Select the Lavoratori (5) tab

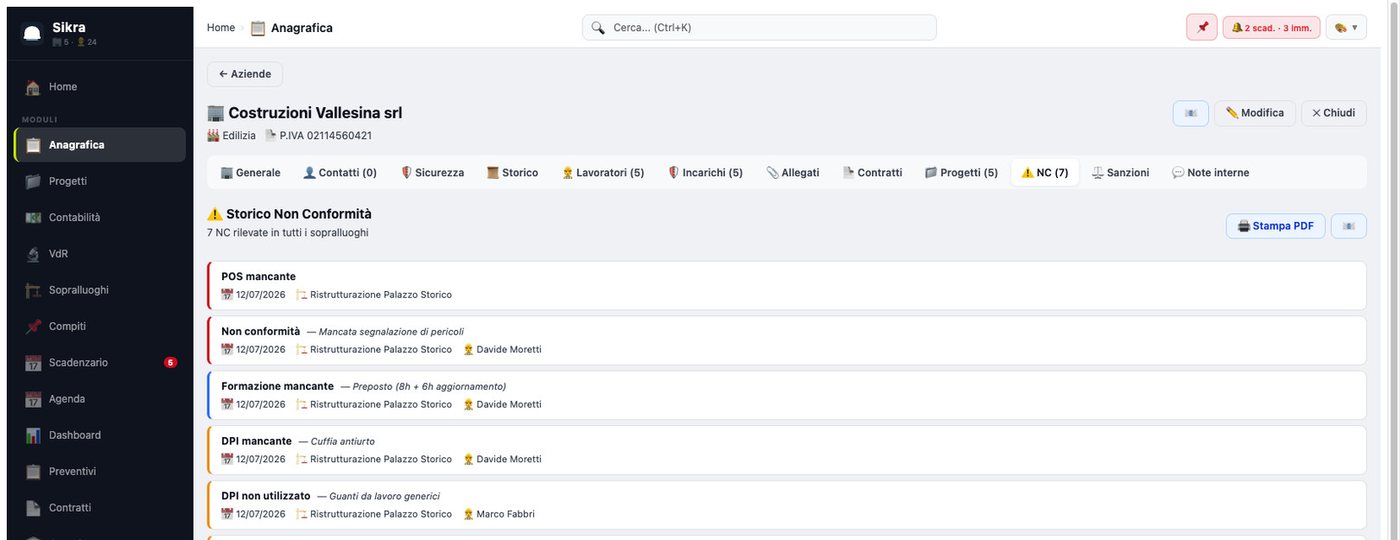coord(603,173)
